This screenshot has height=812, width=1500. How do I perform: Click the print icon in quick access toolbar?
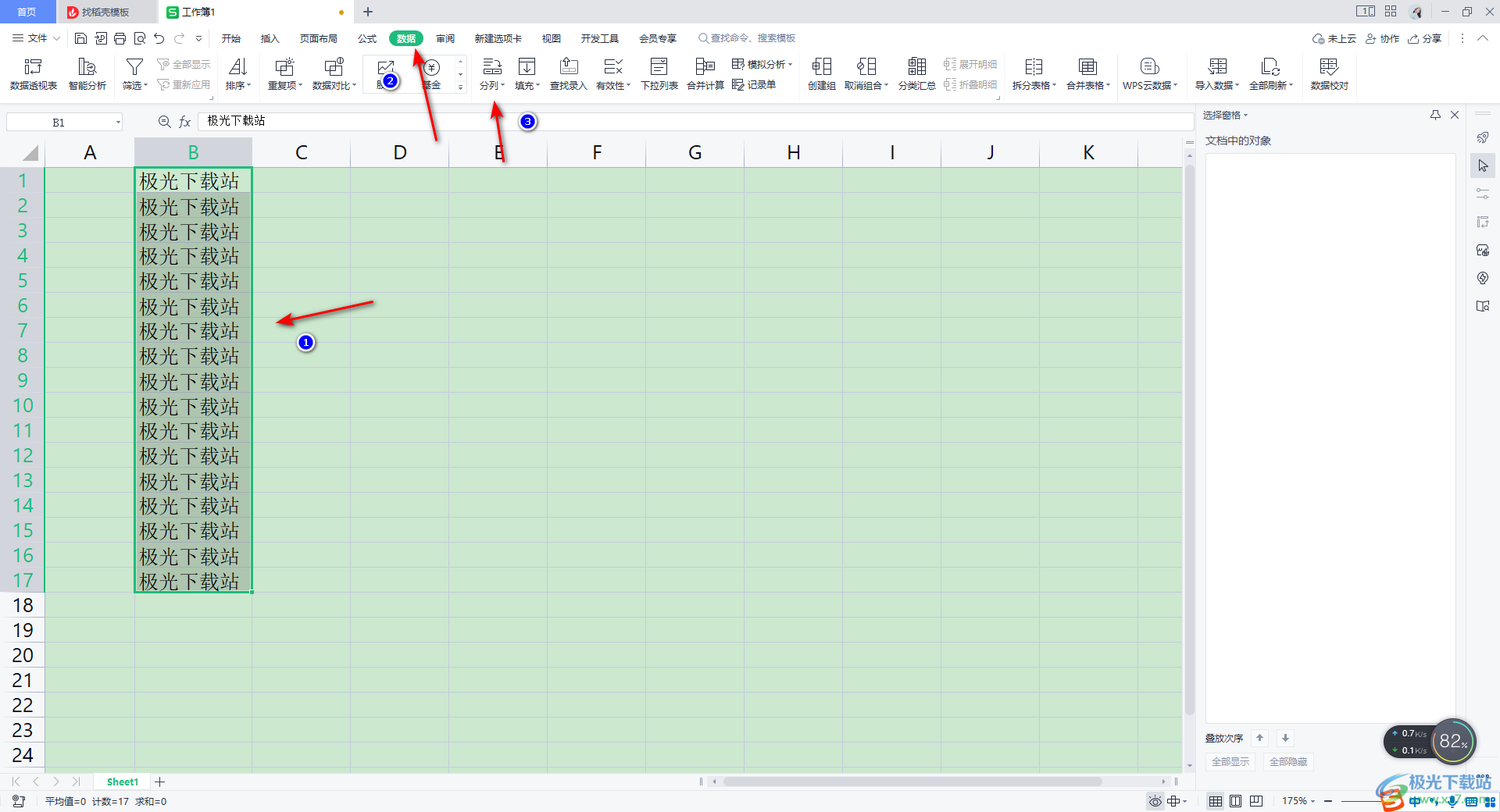pyautogui.click(x=120, y=38)
